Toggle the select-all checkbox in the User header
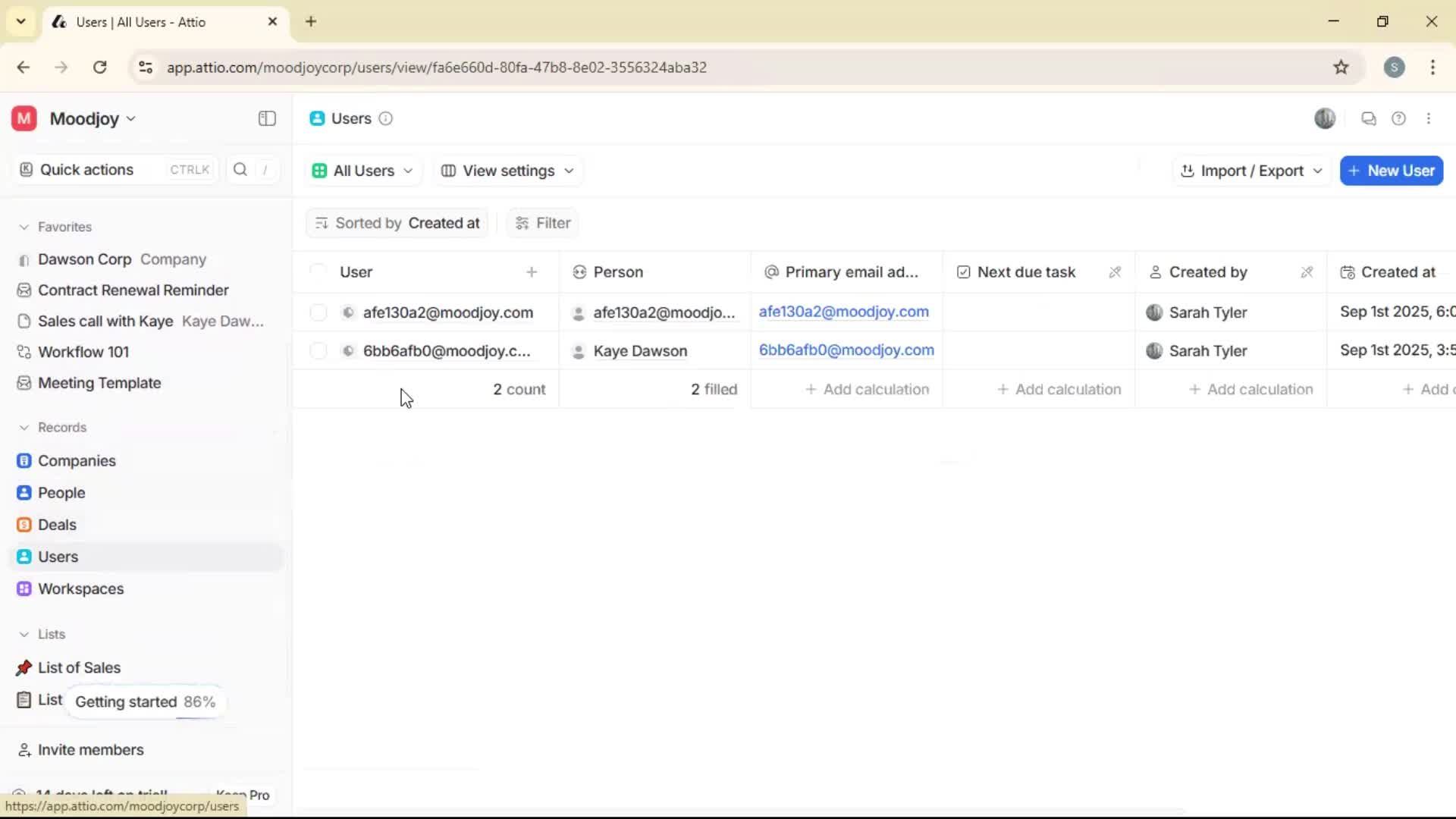The image size is (1456, 819). click(318, 271)
